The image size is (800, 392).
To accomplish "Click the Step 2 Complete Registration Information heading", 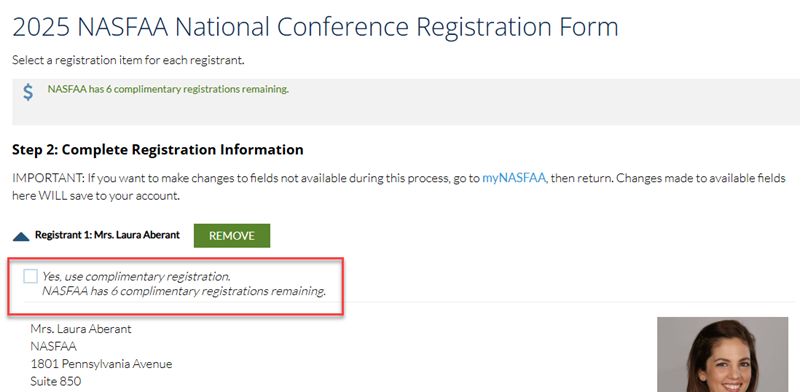I will pyautogui.click(x=158, y=150).
